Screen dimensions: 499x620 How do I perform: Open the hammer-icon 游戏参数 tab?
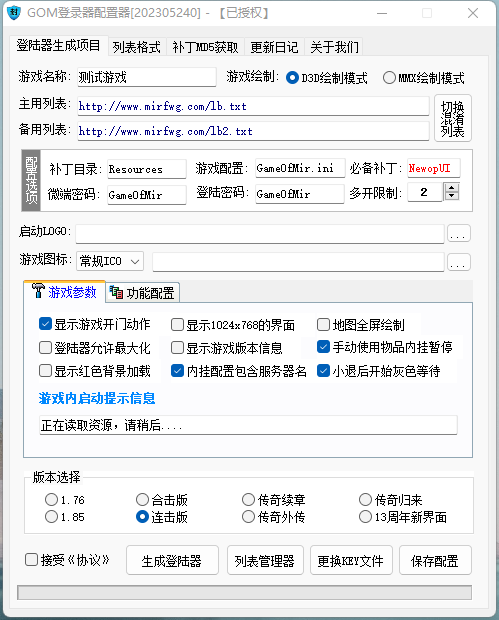[65, 292]
